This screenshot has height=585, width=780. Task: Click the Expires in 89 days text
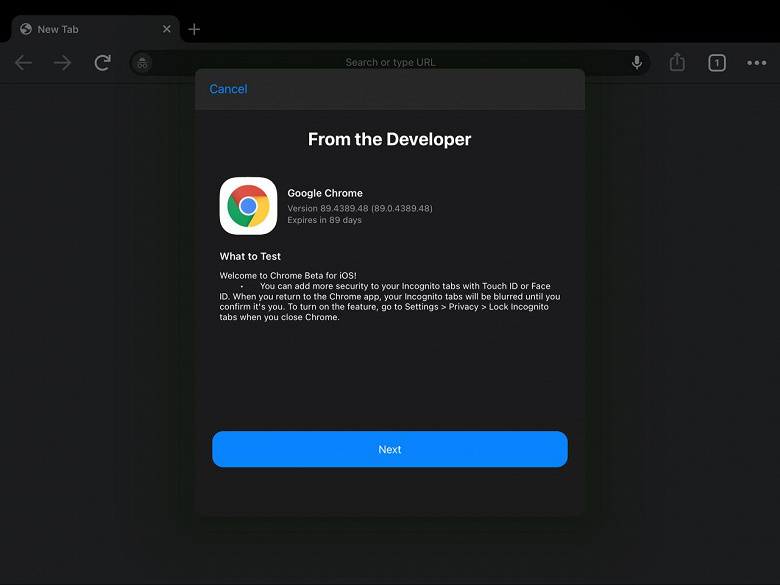click(x=324, y=220)
